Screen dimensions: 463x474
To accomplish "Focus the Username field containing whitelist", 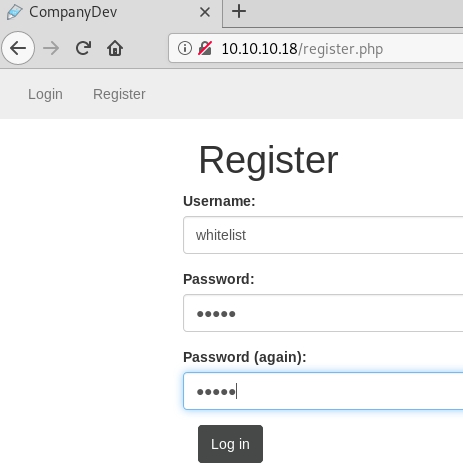I will (x=323, y=235).
